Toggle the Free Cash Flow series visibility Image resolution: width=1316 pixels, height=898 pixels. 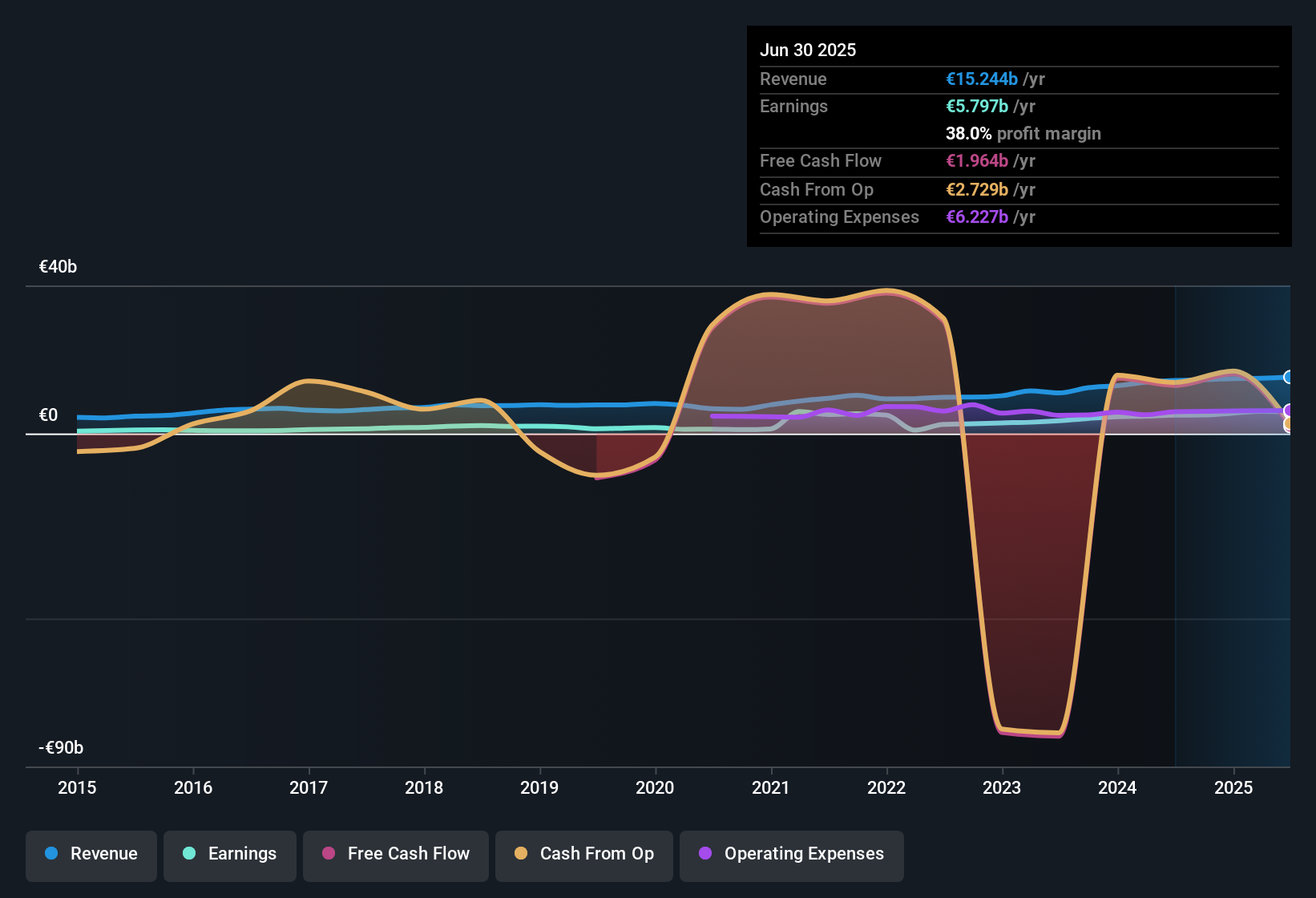coord(395,854)
